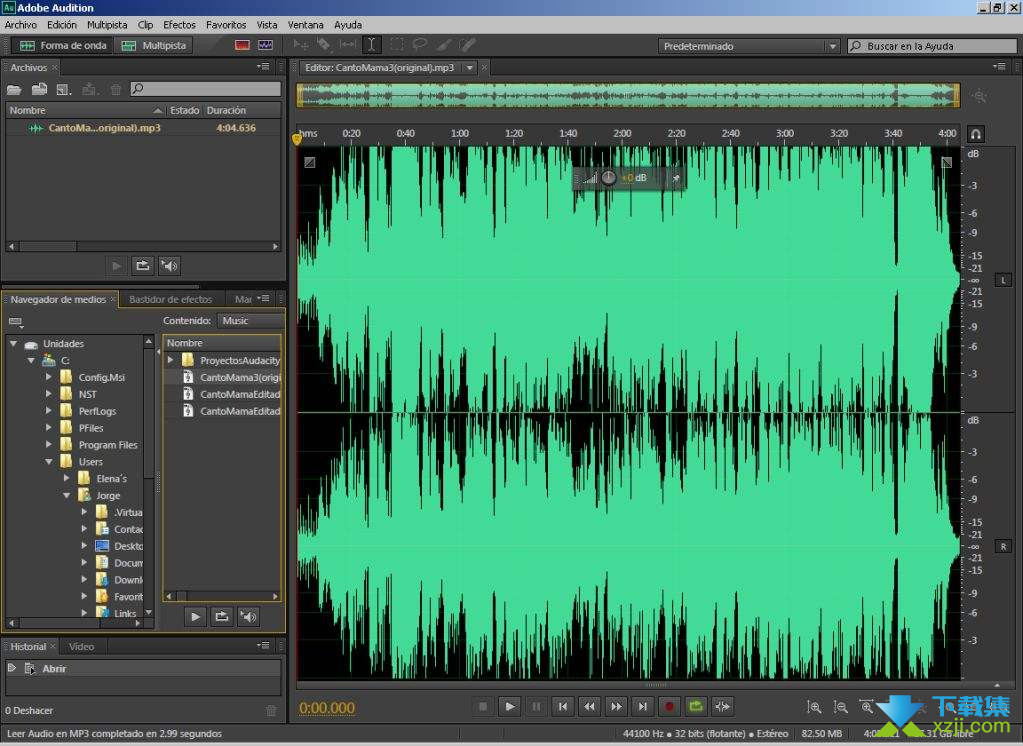Image resolution: width=1023 pixels, height=746 pixels.
Task: Select the PerfLogs folder
Action: [x=97, y=411]
